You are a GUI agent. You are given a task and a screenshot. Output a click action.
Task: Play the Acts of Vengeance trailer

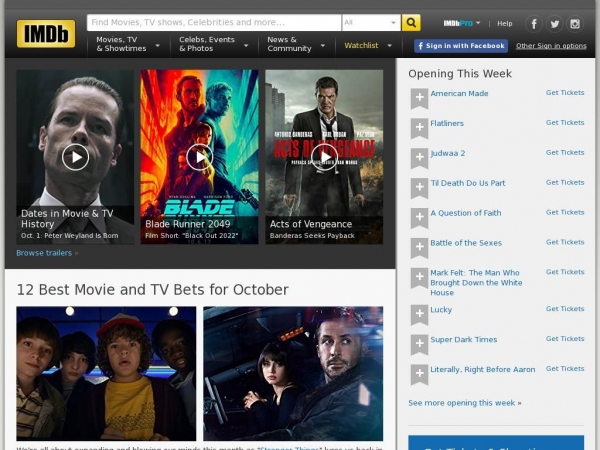coord(324,157)
